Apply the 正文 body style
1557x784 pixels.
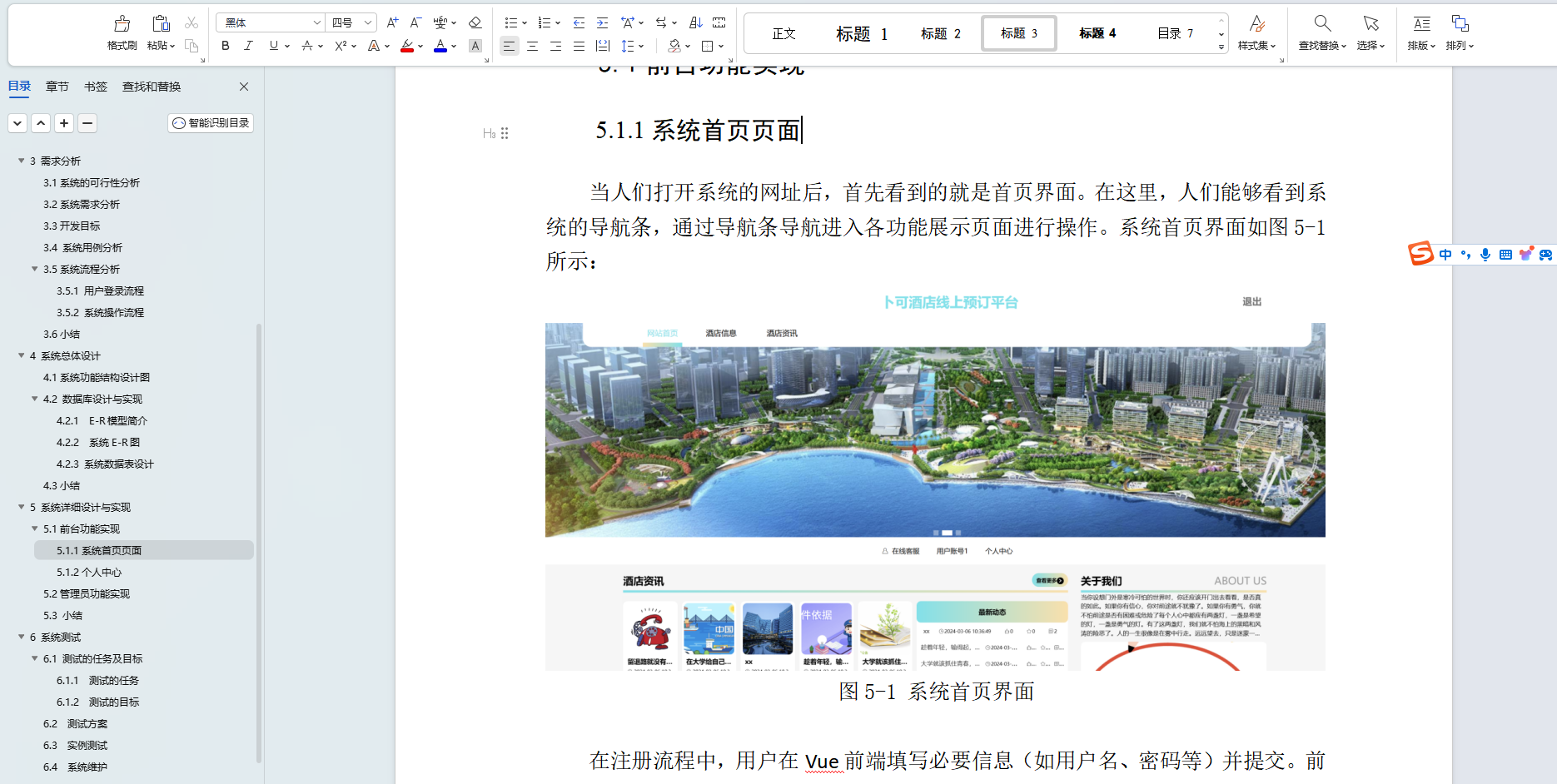point(784,33)
